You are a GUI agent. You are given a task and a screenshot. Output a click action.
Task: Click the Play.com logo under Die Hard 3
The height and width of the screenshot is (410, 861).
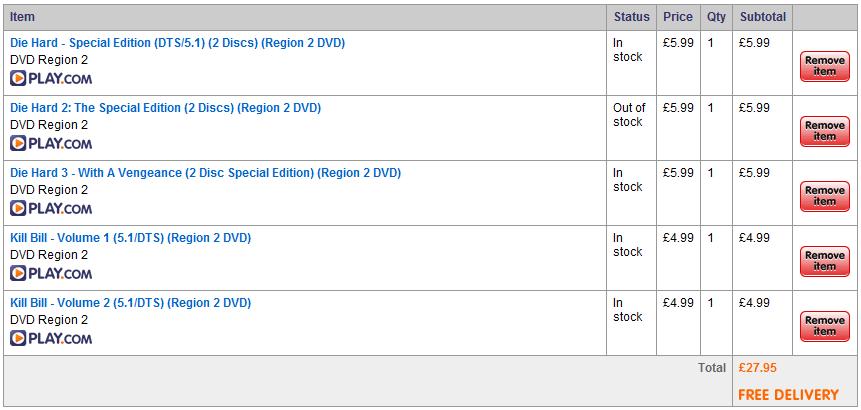(x=51, y=209)
